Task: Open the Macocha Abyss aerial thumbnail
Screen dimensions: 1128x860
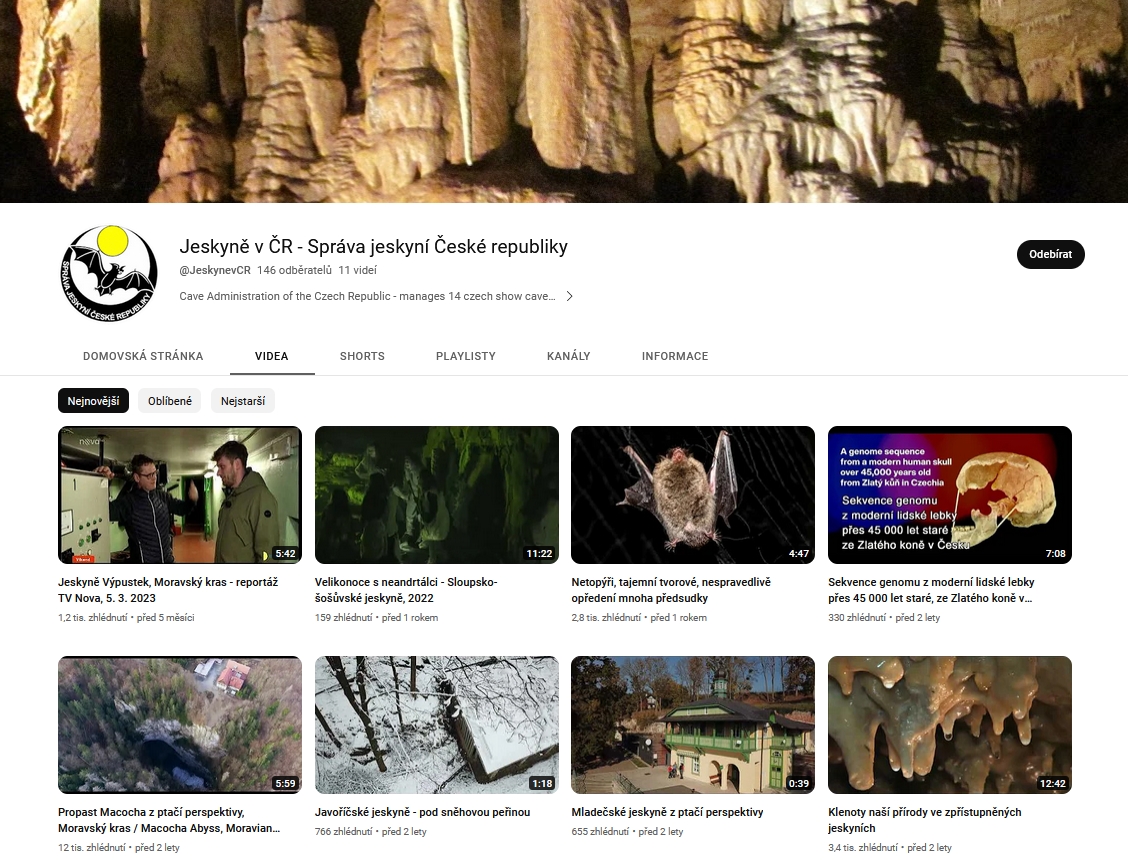Action: [180, 725]
